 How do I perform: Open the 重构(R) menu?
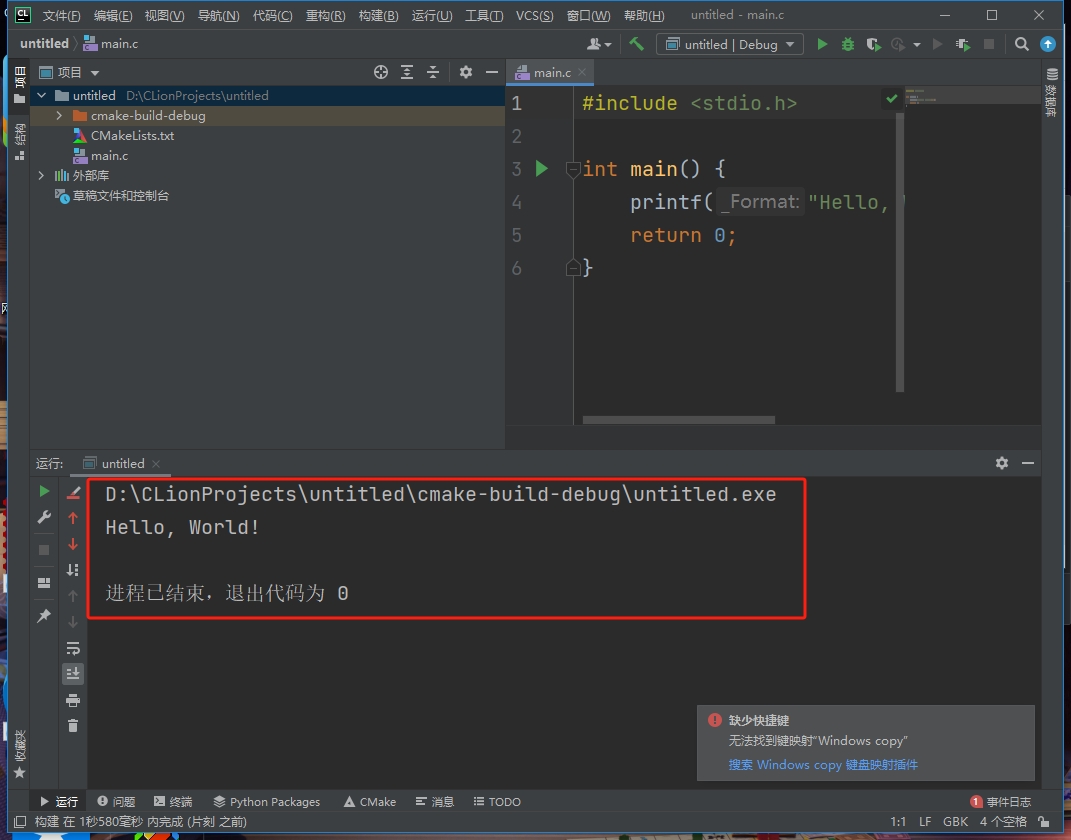325,16
